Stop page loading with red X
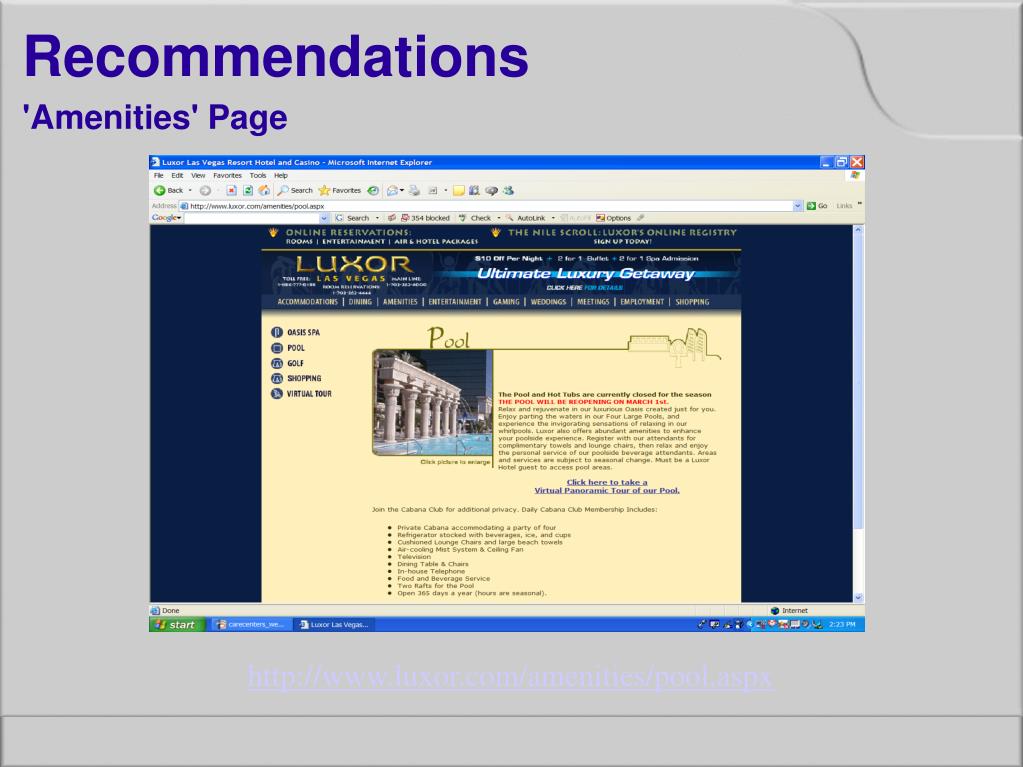This screenshot has width=1023, height=767. pos(231,190)
